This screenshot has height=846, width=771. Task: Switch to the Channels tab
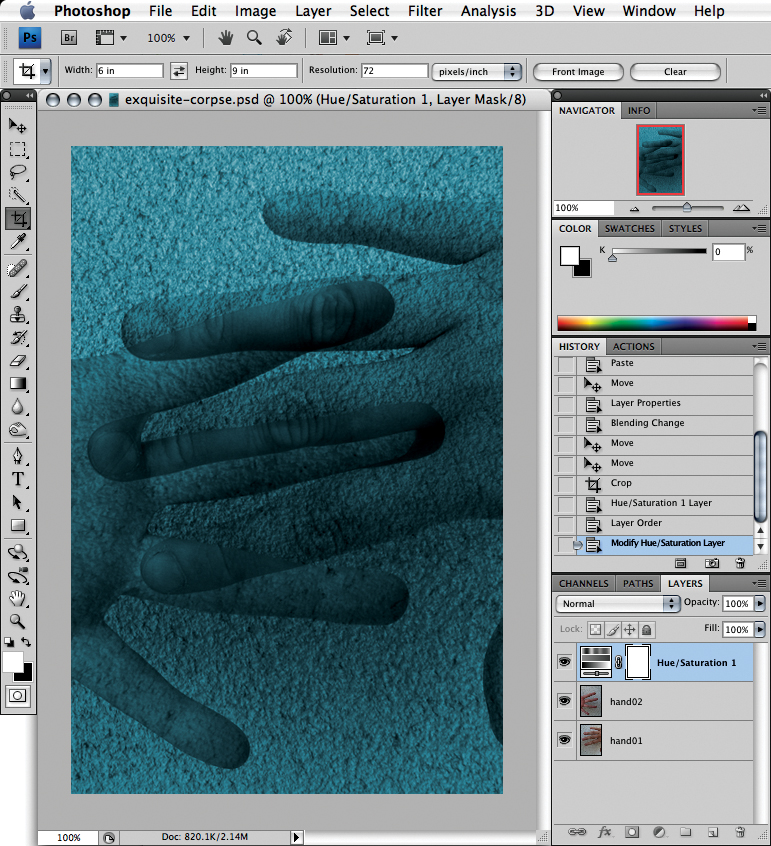coord(584,583)
